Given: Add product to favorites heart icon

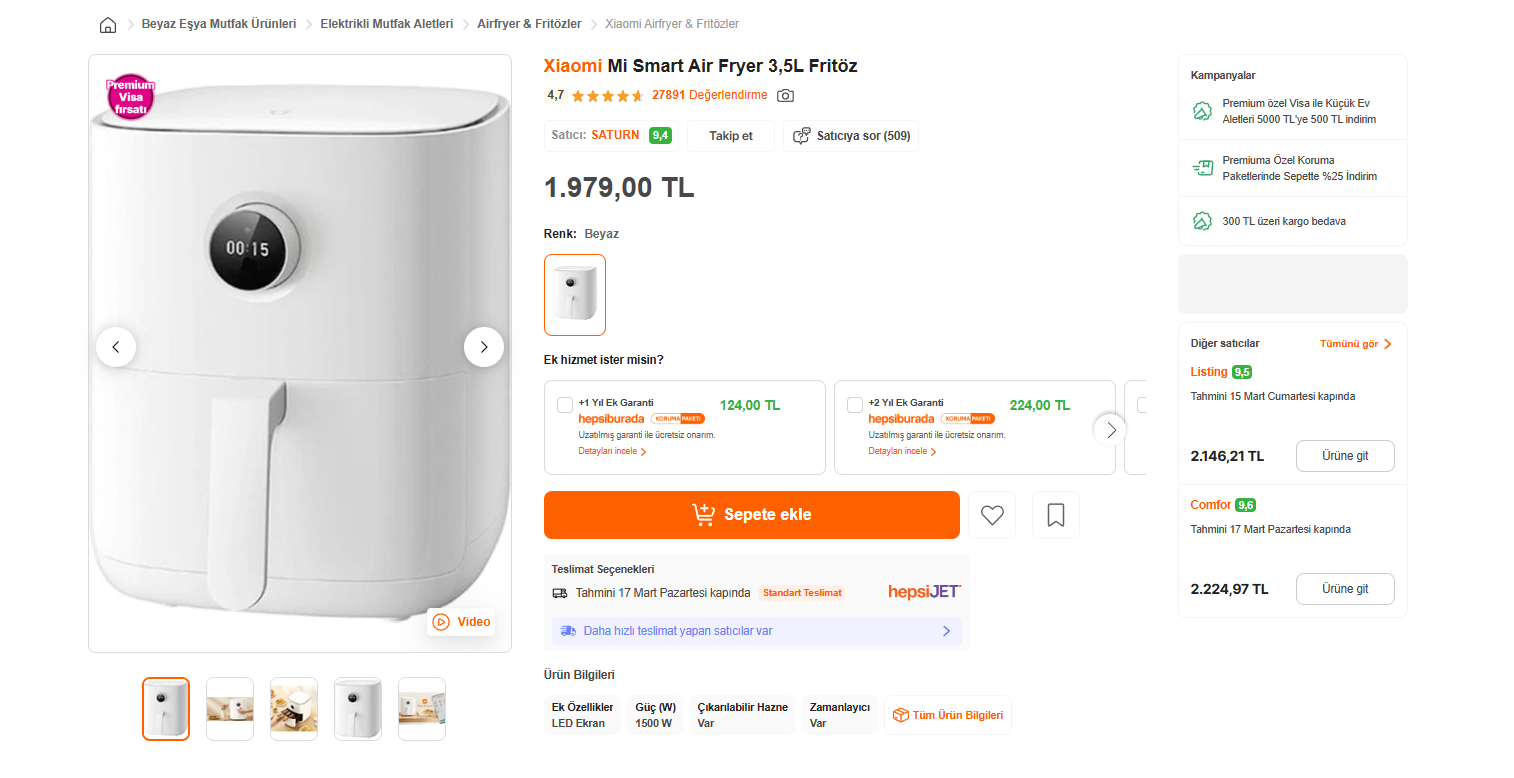Looking at the screenshot, I should [x=992, y=515].
